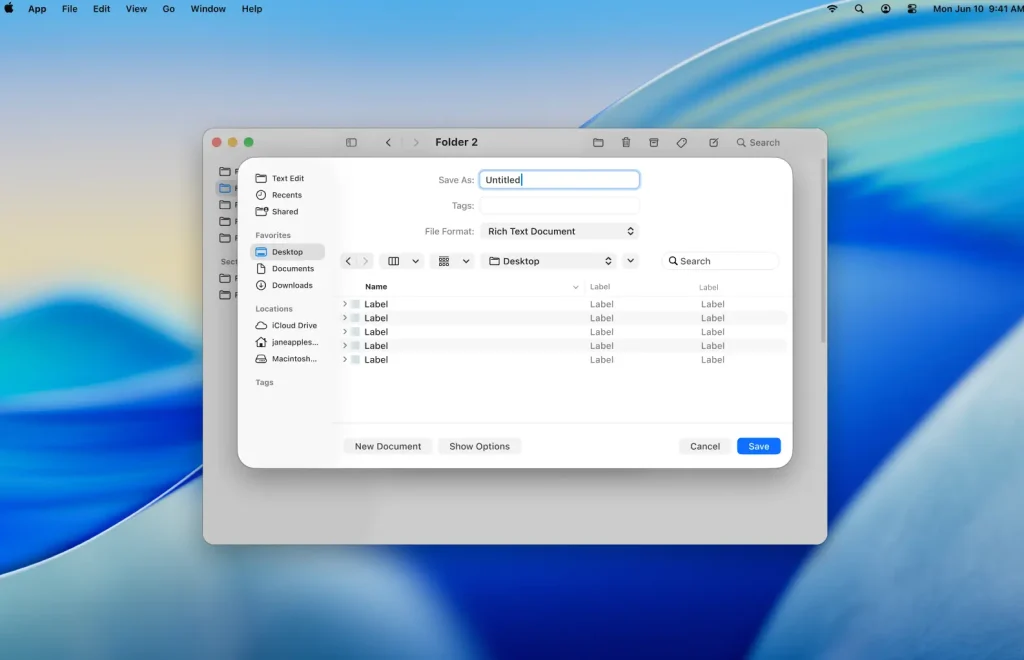This screenshot has width=1024, height=660.
Task: Click the archive box icon in the toolbar
Action: tap(654, 143)
